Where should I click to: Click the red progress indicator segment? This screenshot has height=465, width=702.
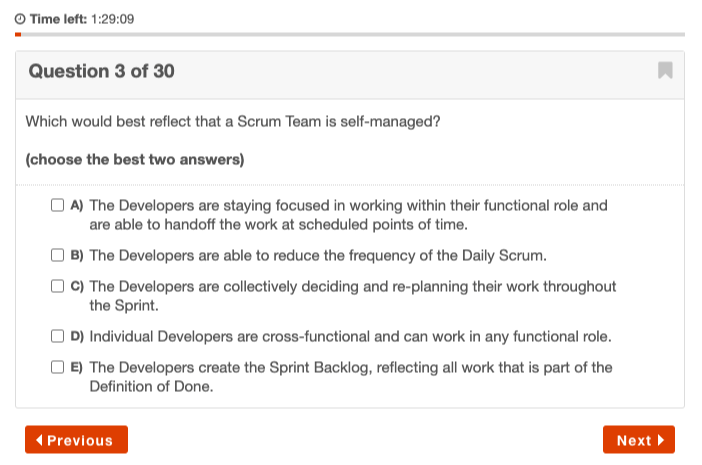click(18, 34)
